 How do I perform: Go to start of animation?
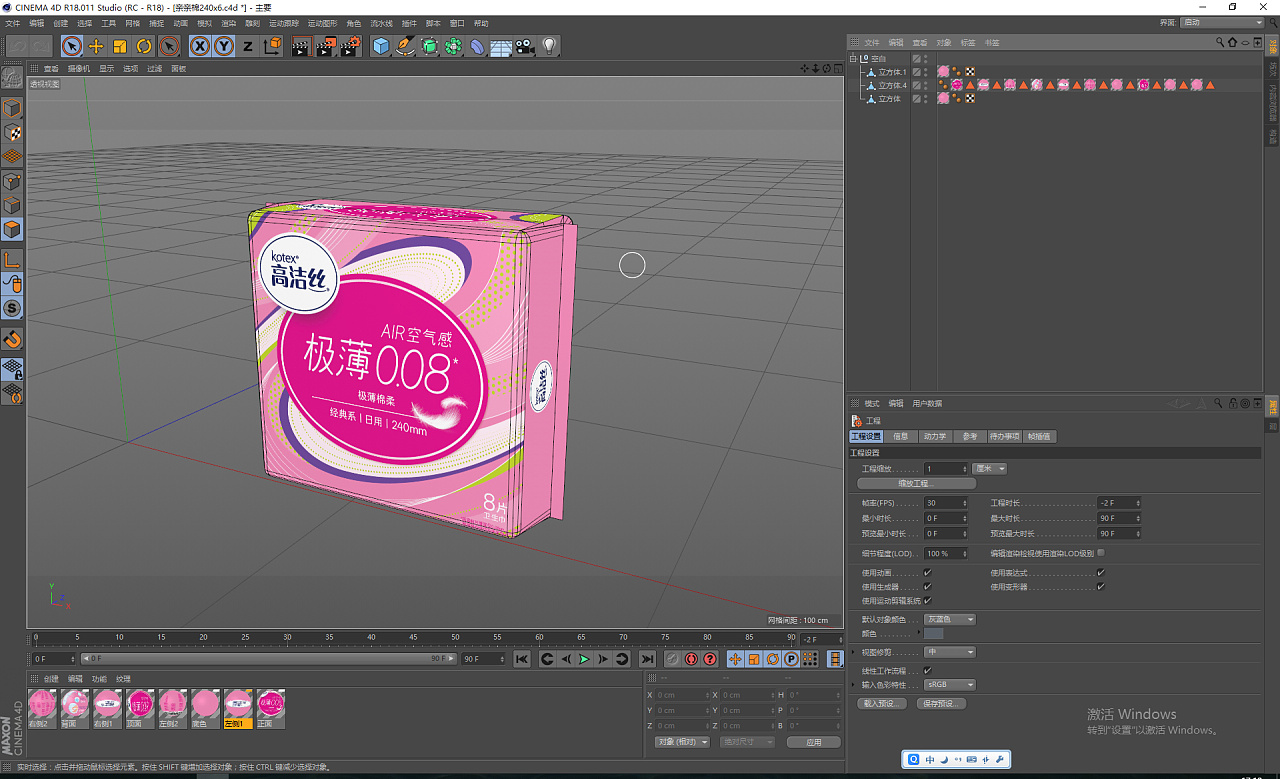[522, 659]
